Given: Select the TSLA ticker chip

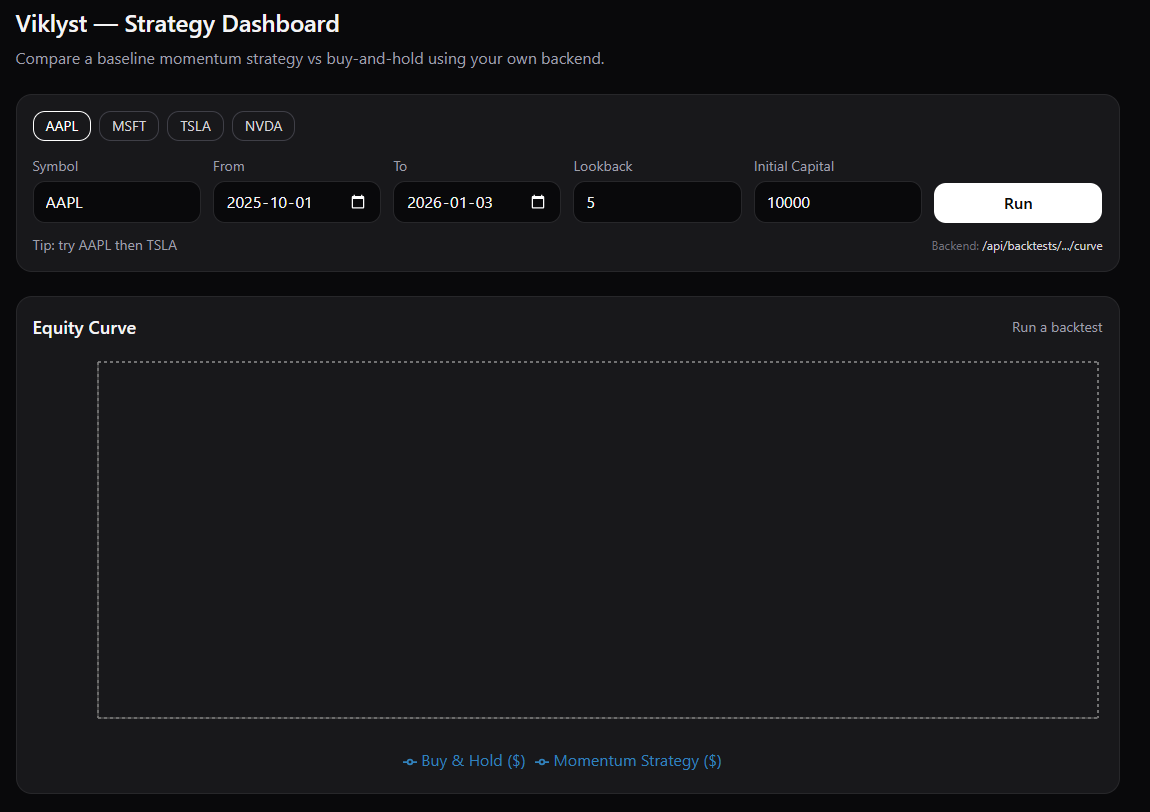Looking at the screenshot, I should [x=195, y=126].
